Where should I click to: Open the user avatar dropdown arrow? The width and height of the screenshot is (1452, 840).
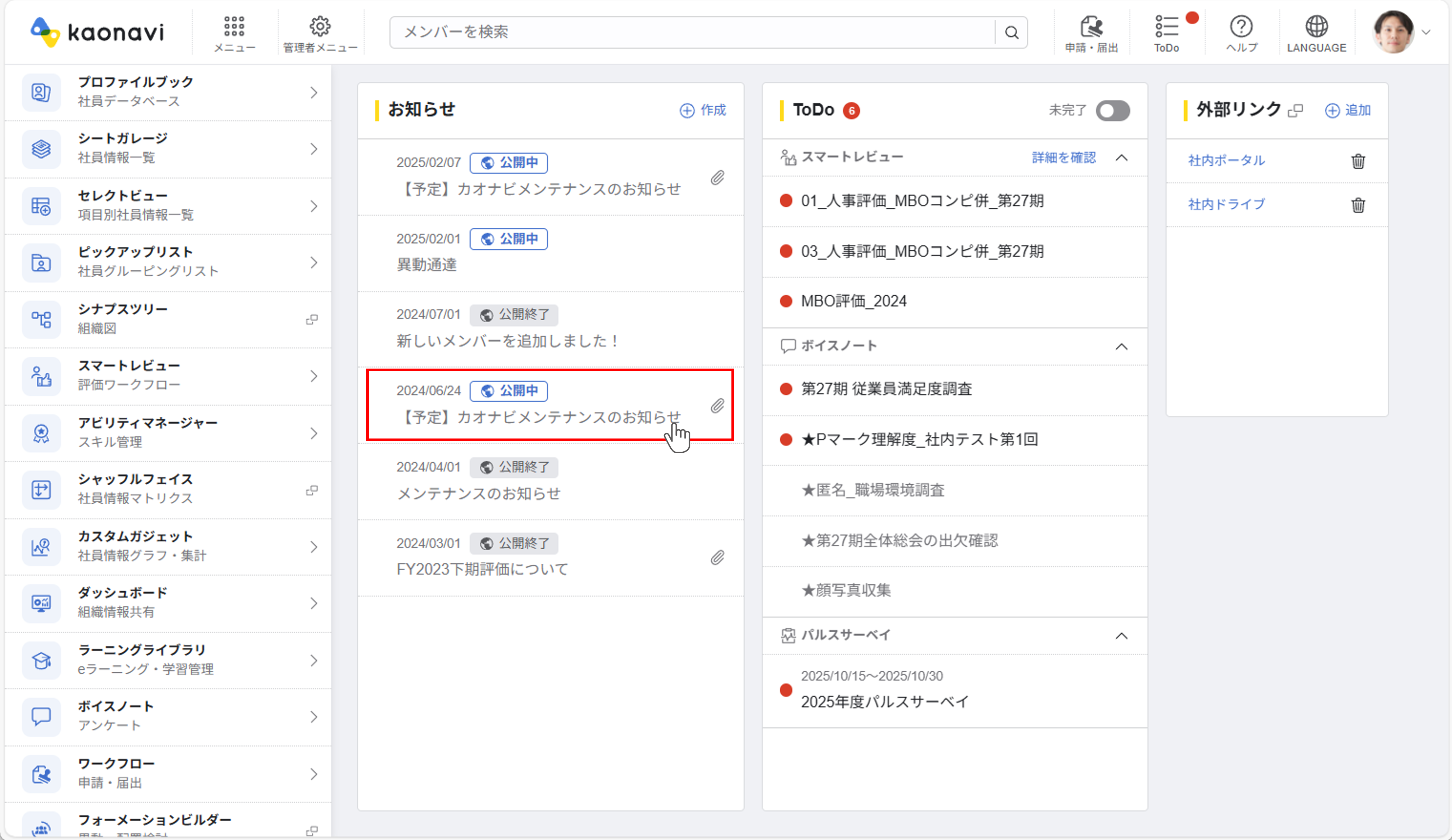coord(1426,32)
